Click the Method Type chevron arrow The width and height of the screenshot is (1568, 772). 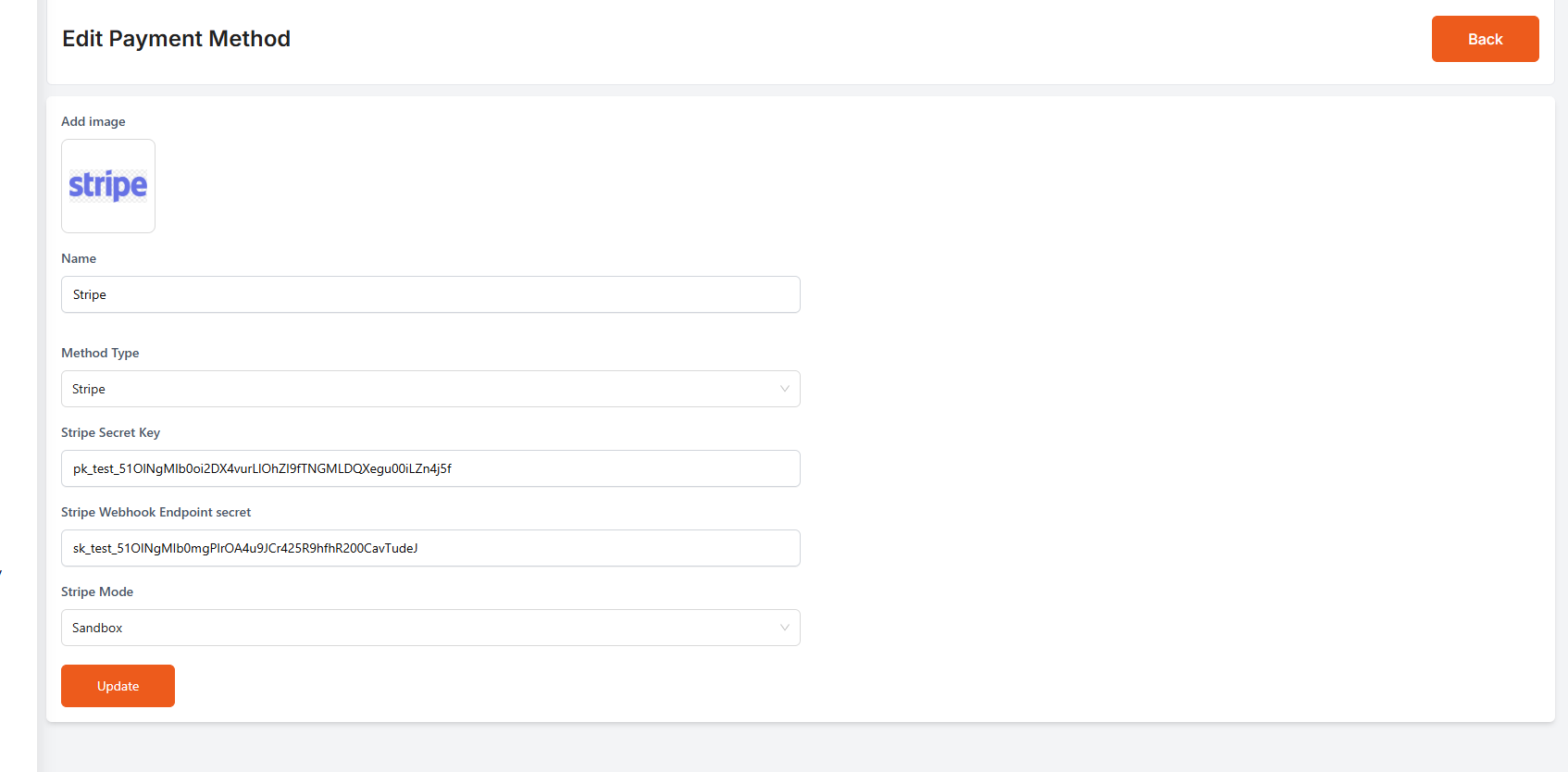(x=784, y=389)
